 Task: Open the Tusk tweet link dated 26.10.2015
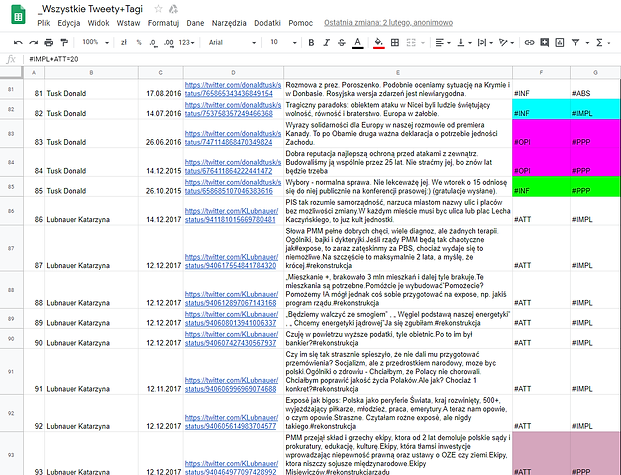[233, 187]
